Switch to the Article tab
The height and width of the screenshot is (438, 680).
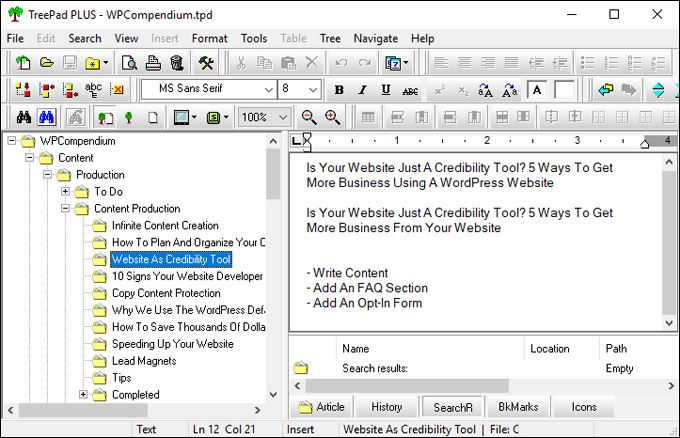point(321,407)
